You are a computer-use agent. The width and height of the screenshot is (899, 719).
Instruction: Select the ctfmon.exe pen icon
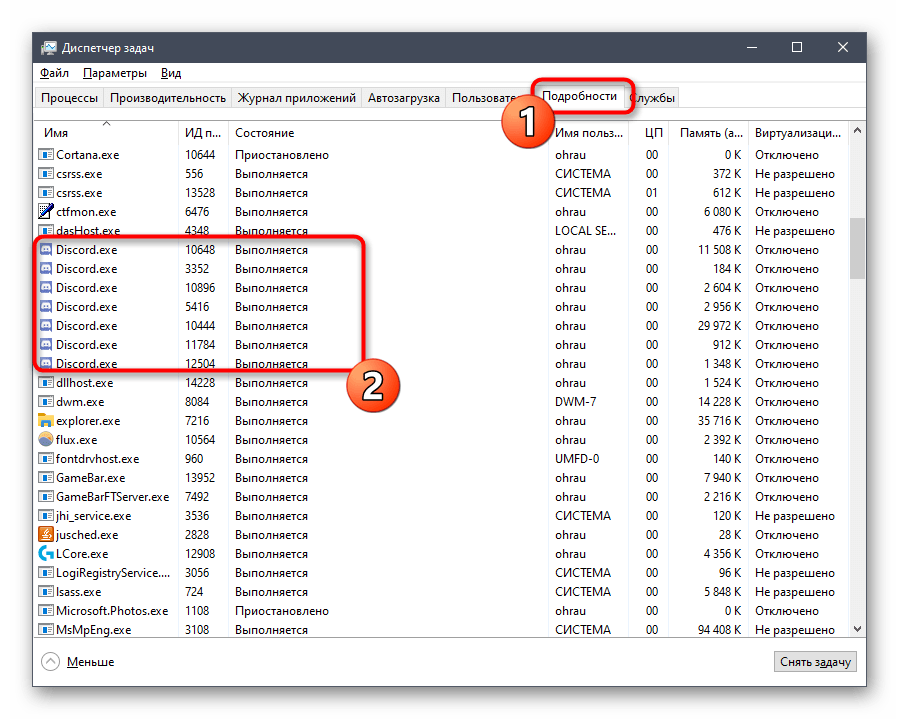click(45, 212)
